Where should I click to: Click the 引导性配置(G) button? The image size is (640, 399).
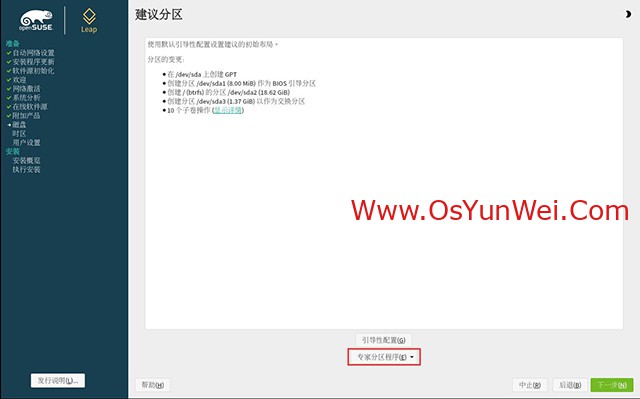[384, 340]
